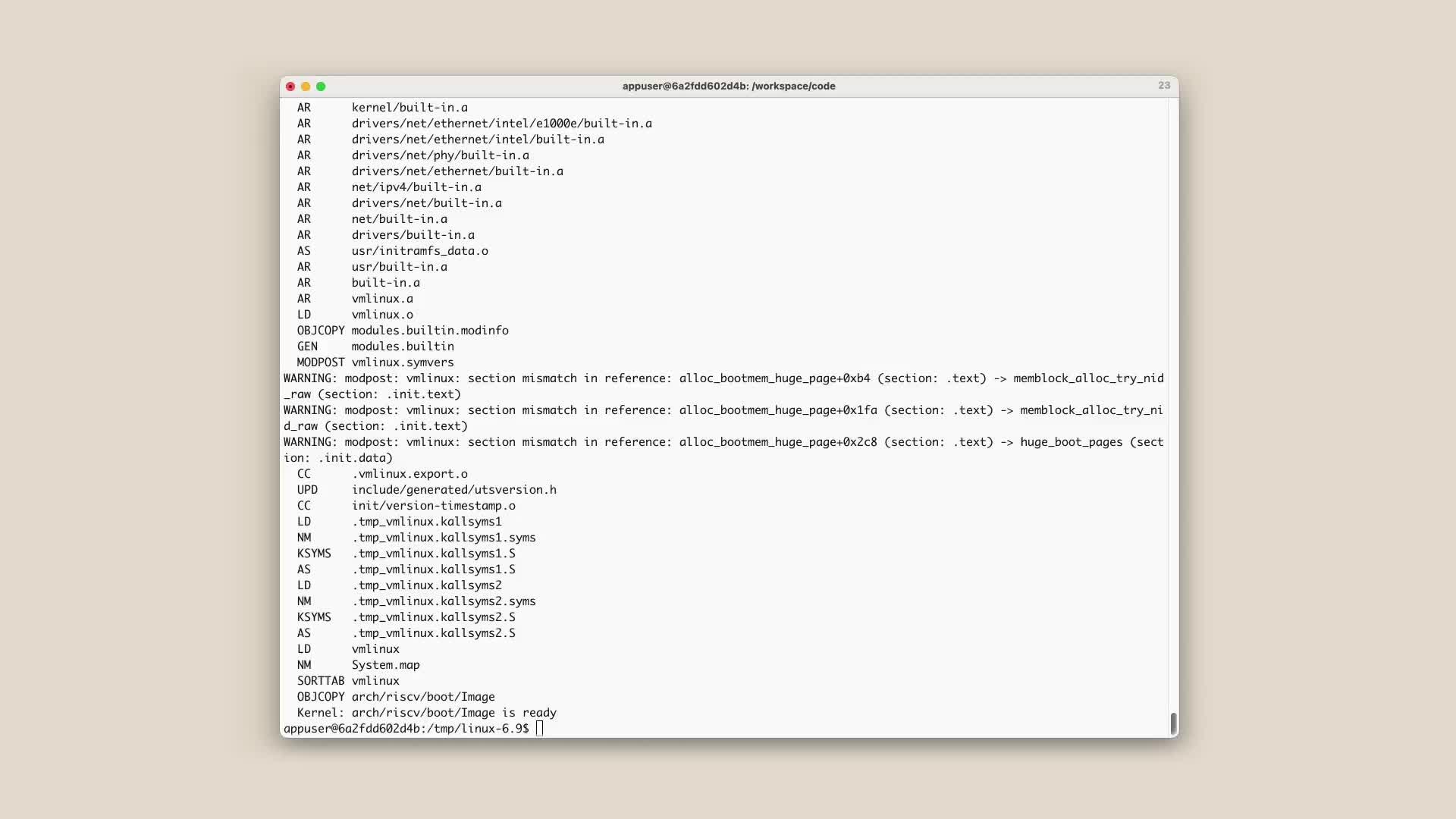1456x819 pixels.
Task: Click the 'AS usr/initramfs_data.o' line
Action: [392, 251]
